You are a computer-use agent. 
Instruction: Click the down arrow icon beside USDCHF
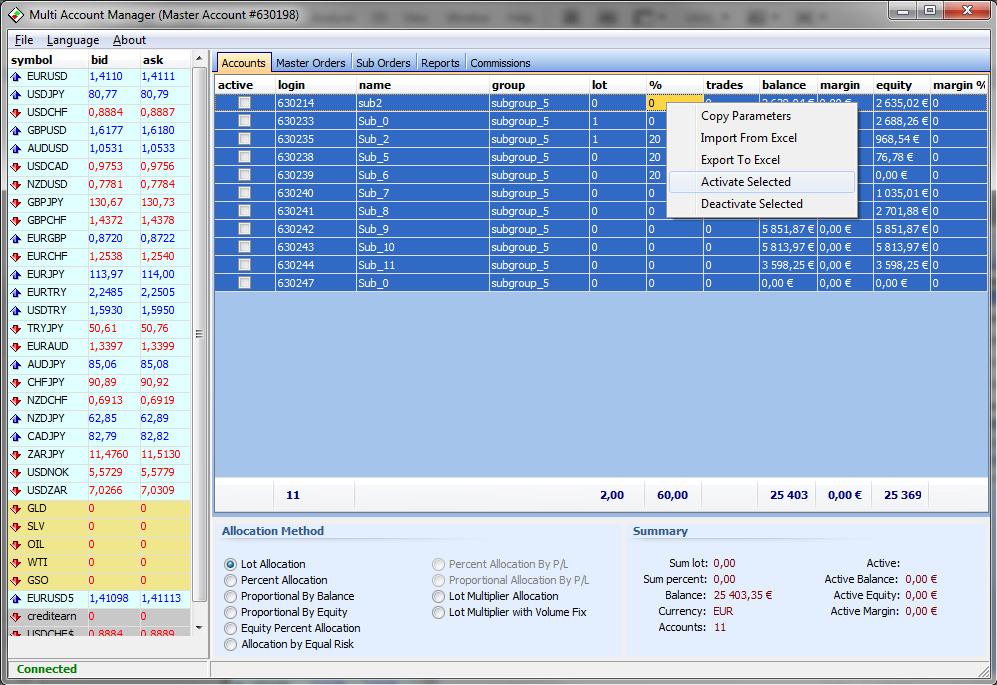[16, 113]
